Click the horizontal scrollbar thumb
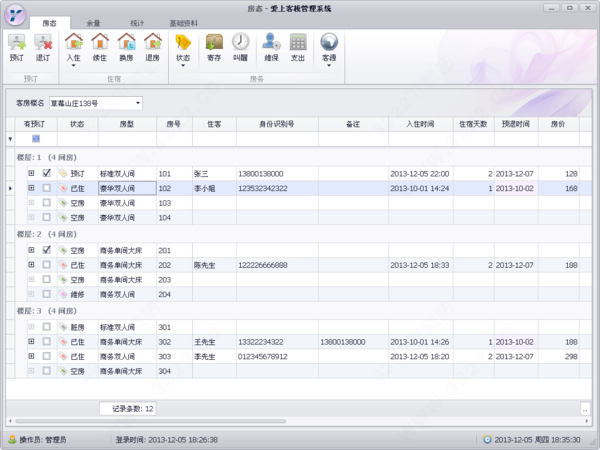The width and height of the screenshot is (600, 450). (150, 421)
